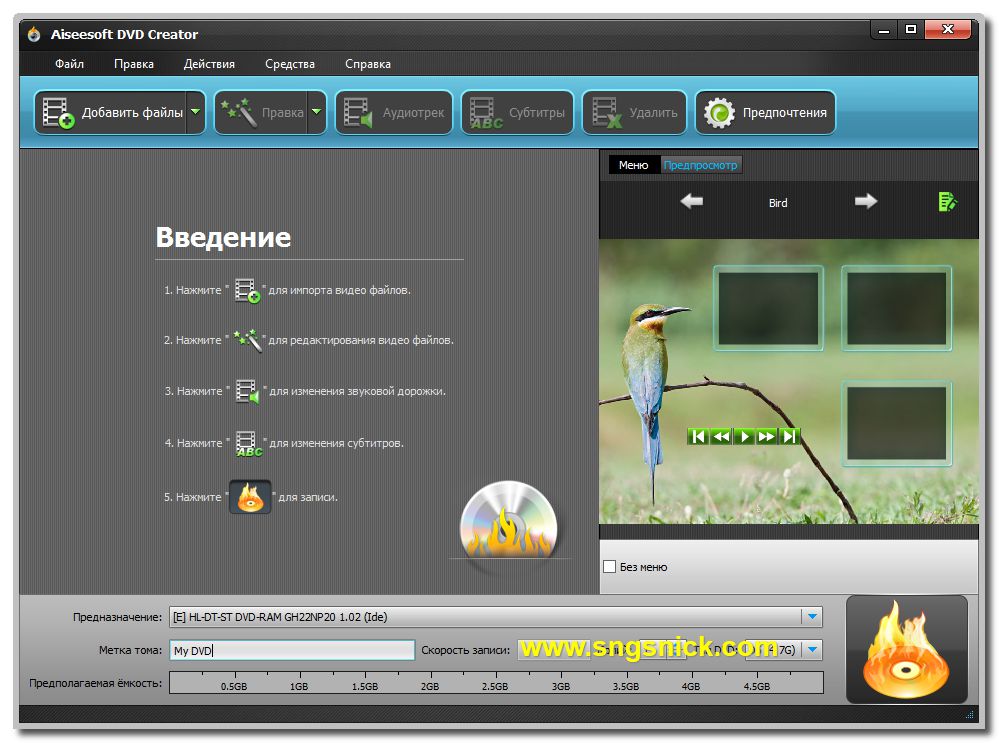Go to previous menu template arrow
Image resolution: width=999 pixels, height=743 pixels.
(x=691, y=201)
